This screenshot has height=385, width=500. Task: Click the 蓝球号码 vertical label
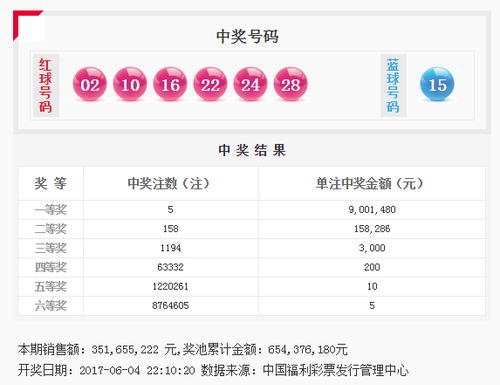(x=393, y=86)
